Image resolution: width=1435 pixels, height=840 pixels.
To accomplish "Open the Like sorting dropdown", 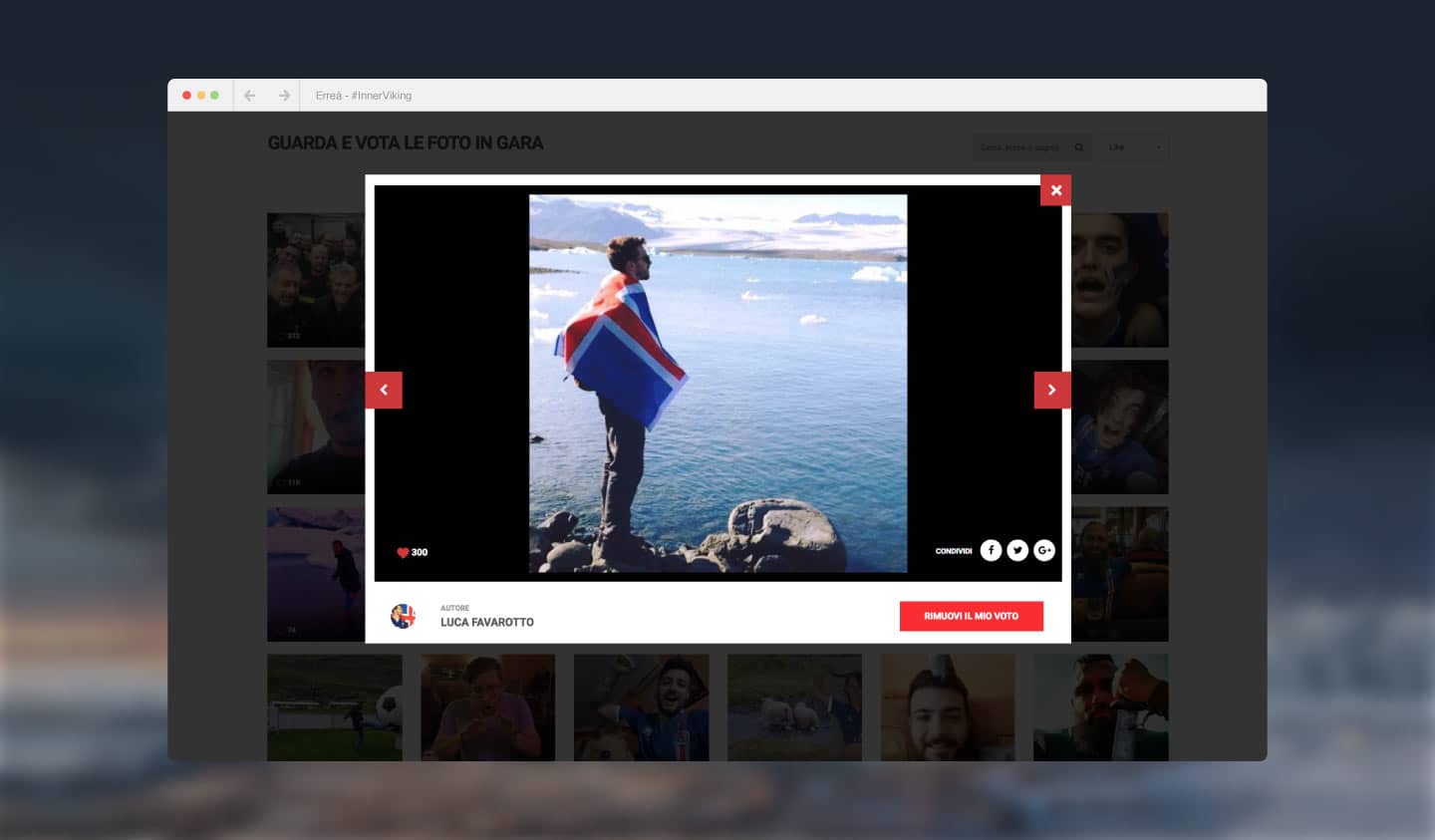I will point(1135,147).
